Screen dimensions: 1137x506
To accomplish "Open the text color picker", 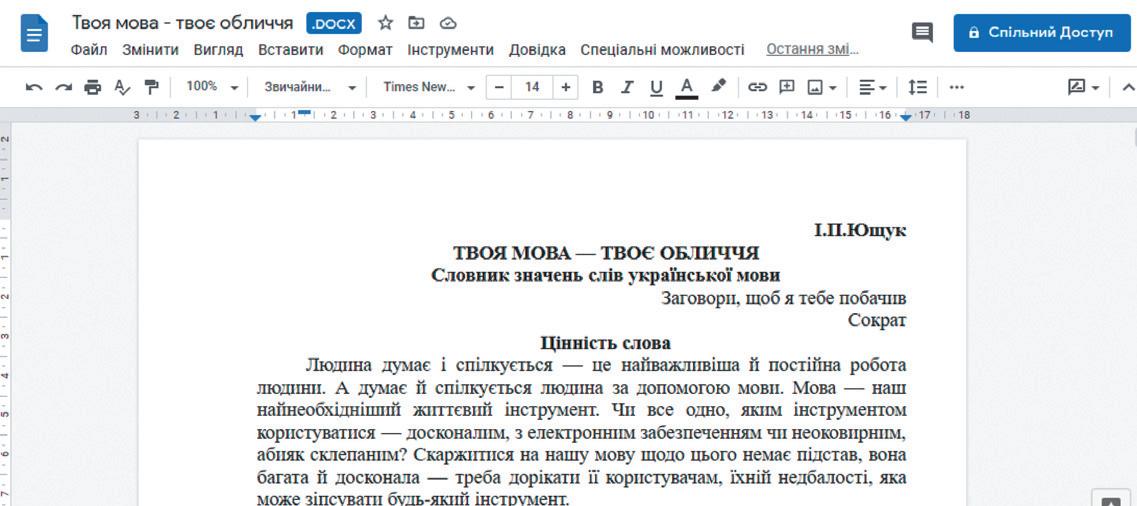I will pos(686,88).
